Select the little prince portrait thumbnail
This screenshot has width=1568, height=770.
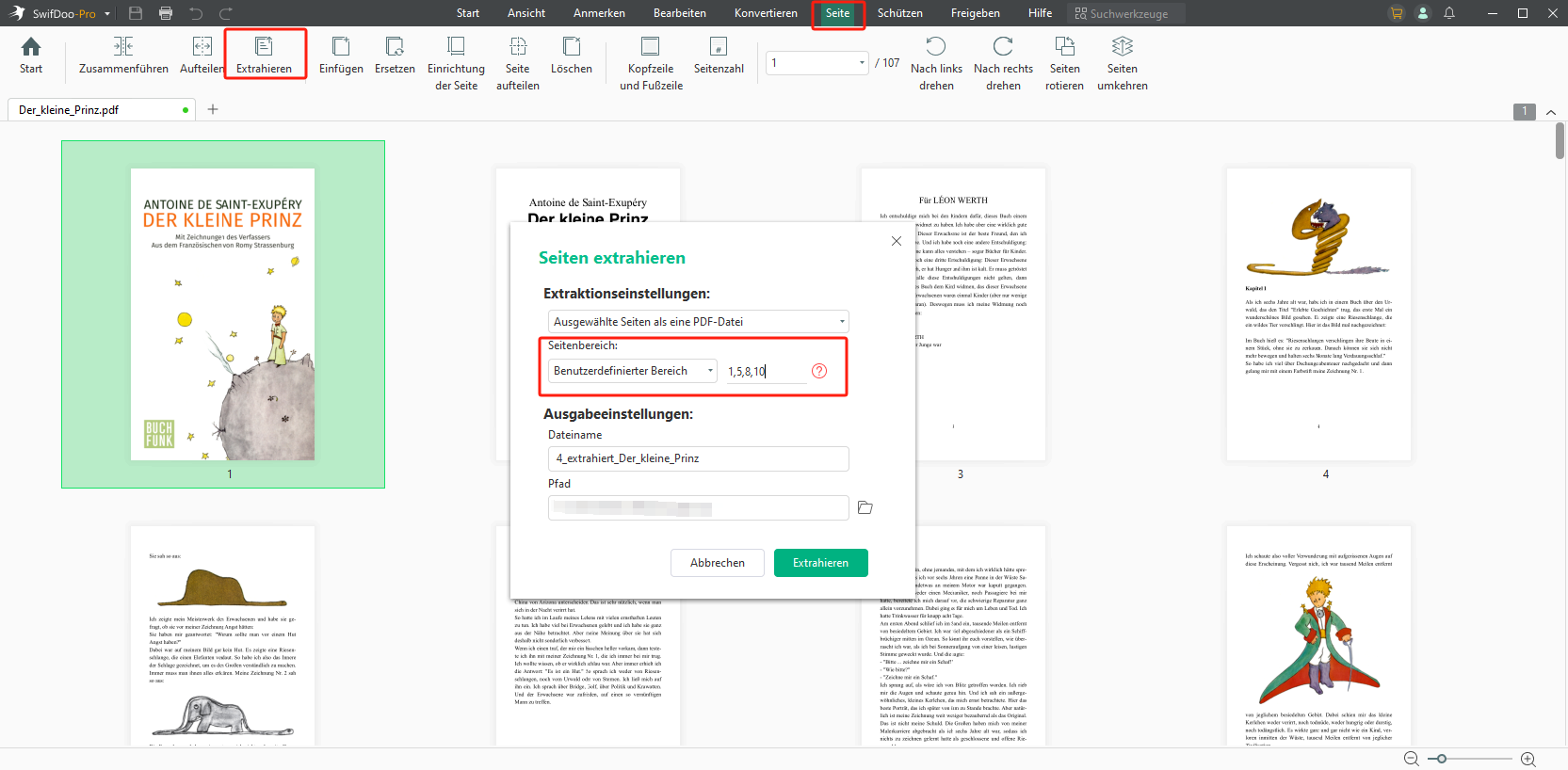click(1318, 636)
